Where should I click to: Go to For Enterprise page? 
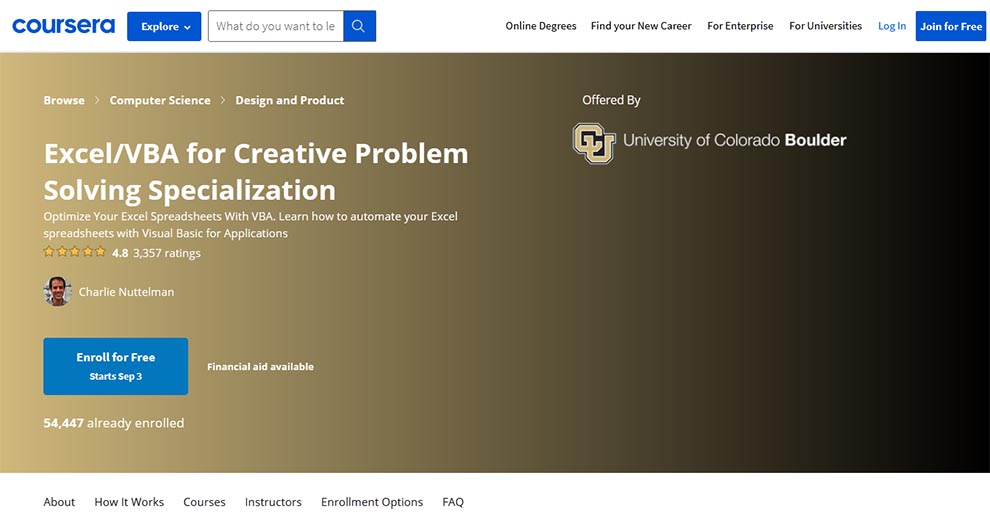click(x=740, y=26)
